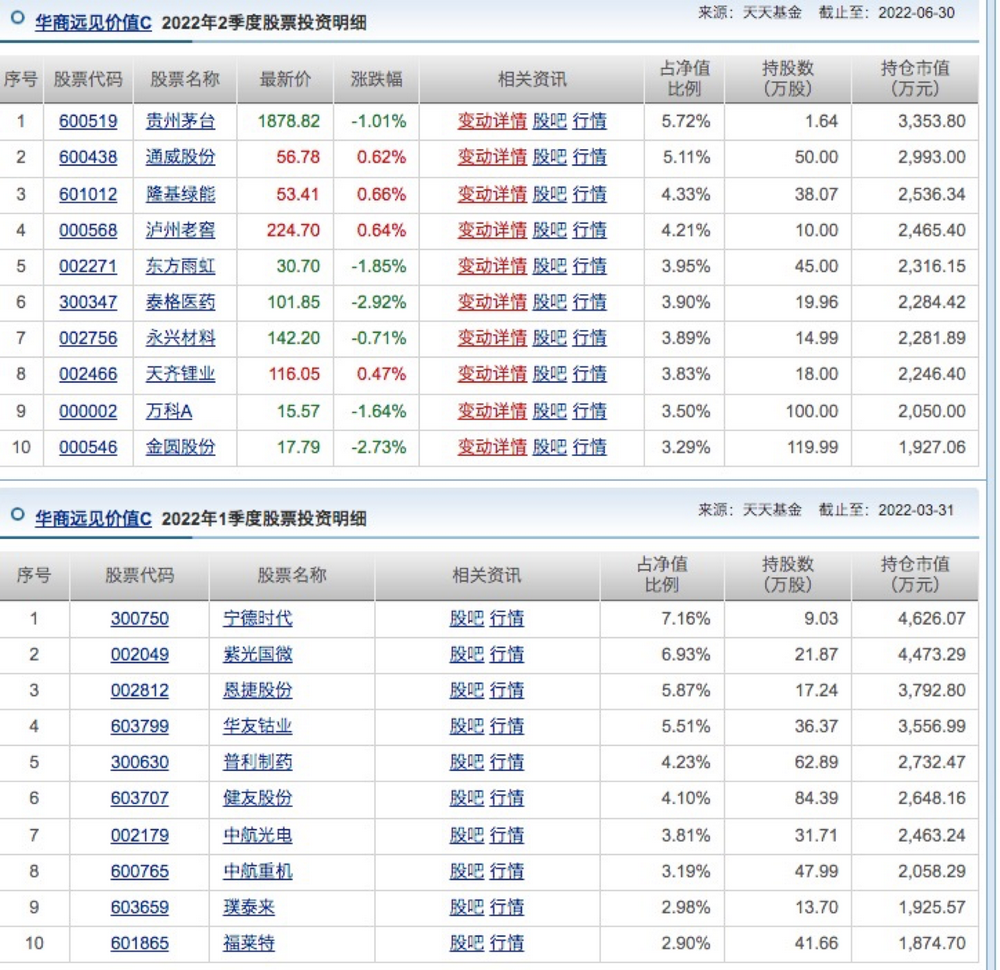Image resolution: width=1000 pixels, height=970 pixels.
Task: Open 华商远见价值C link in 1季度 header
Action: pos(93,518)
